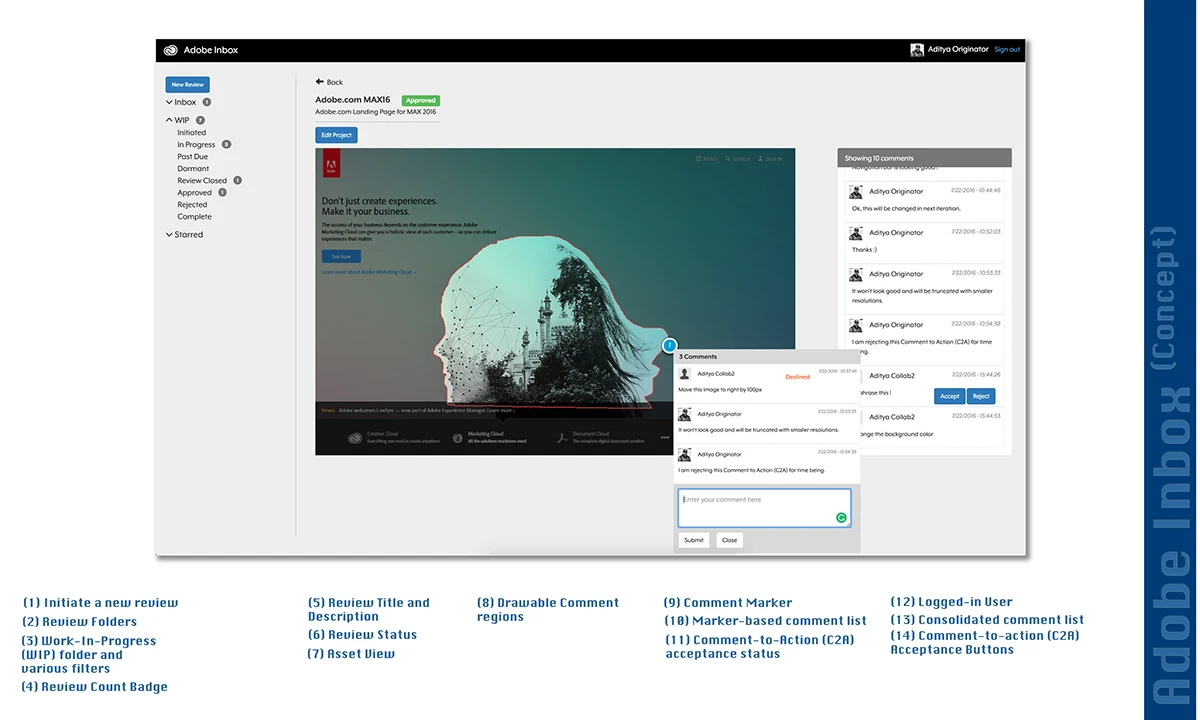Click the blue comment marker on the asset

(669, 346)
